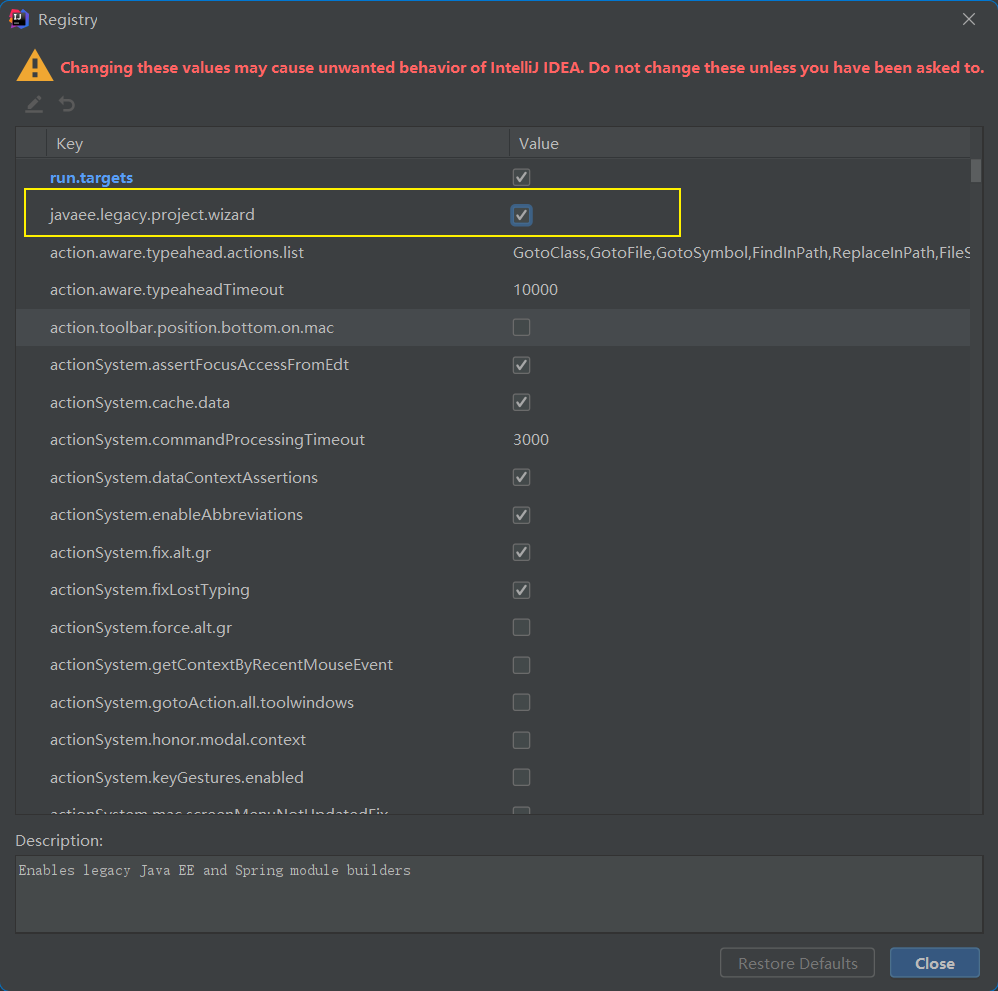Screen dimensions: 998x991
Task: Click the Description text area
Action: click(x=499, y=894)
